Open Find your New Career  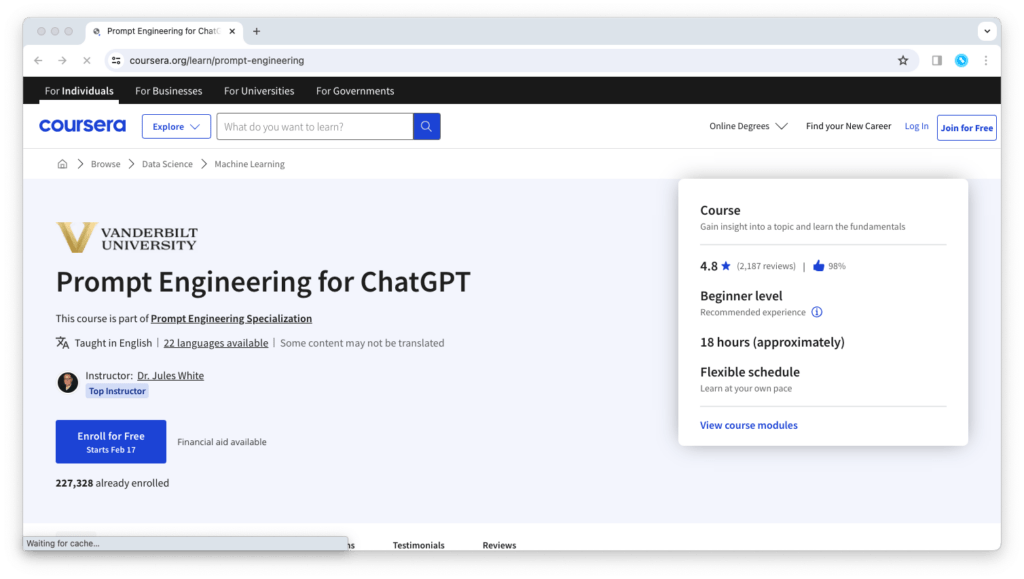click(x=848, y=126)
